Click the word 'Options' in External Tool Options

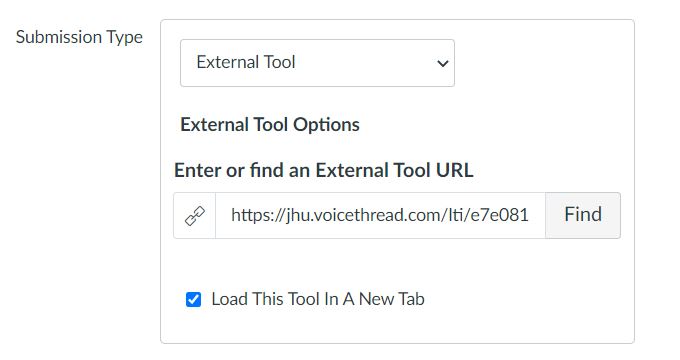pos(326,125)
